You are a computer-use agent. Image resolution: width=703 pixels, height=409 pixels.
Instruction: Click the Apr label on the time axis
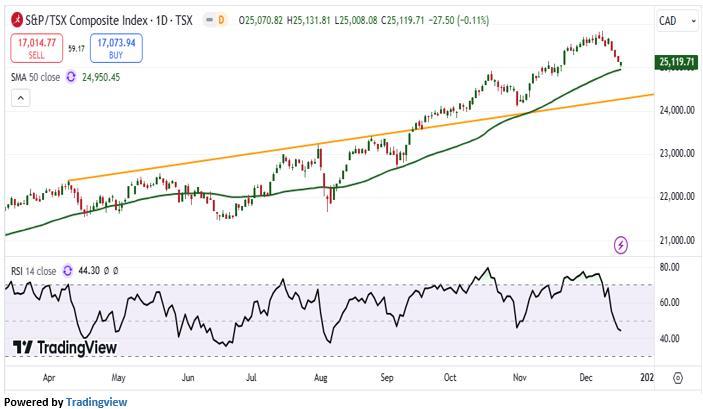pos(49,378)
